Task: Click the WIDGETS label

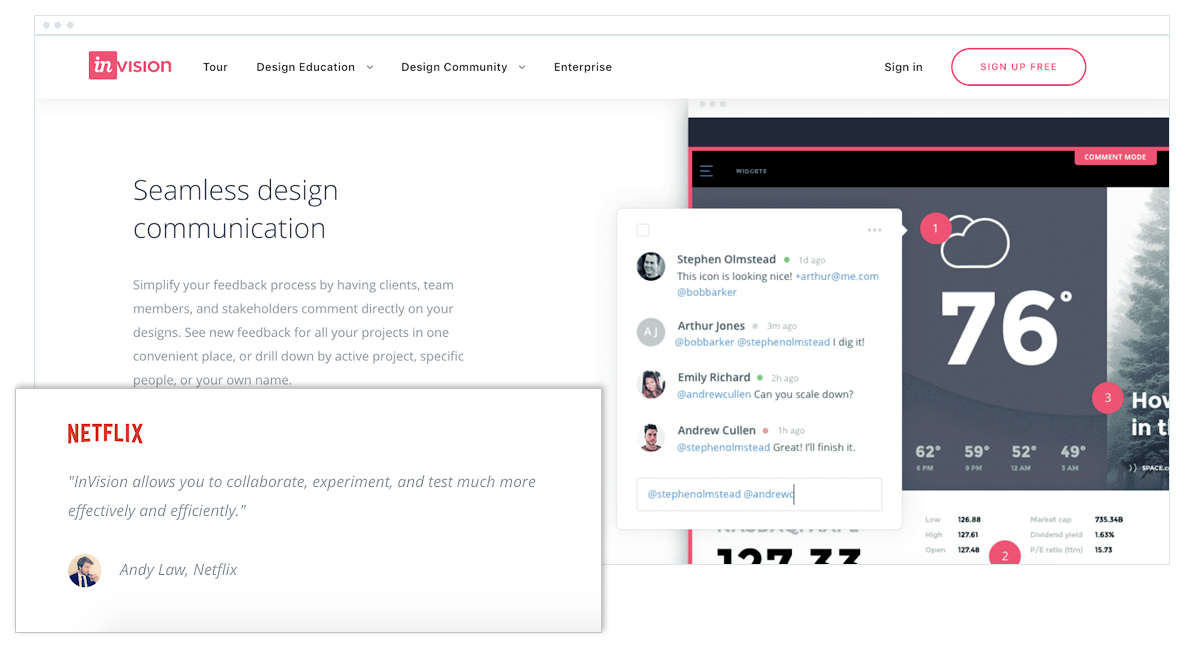Action: 751,171
